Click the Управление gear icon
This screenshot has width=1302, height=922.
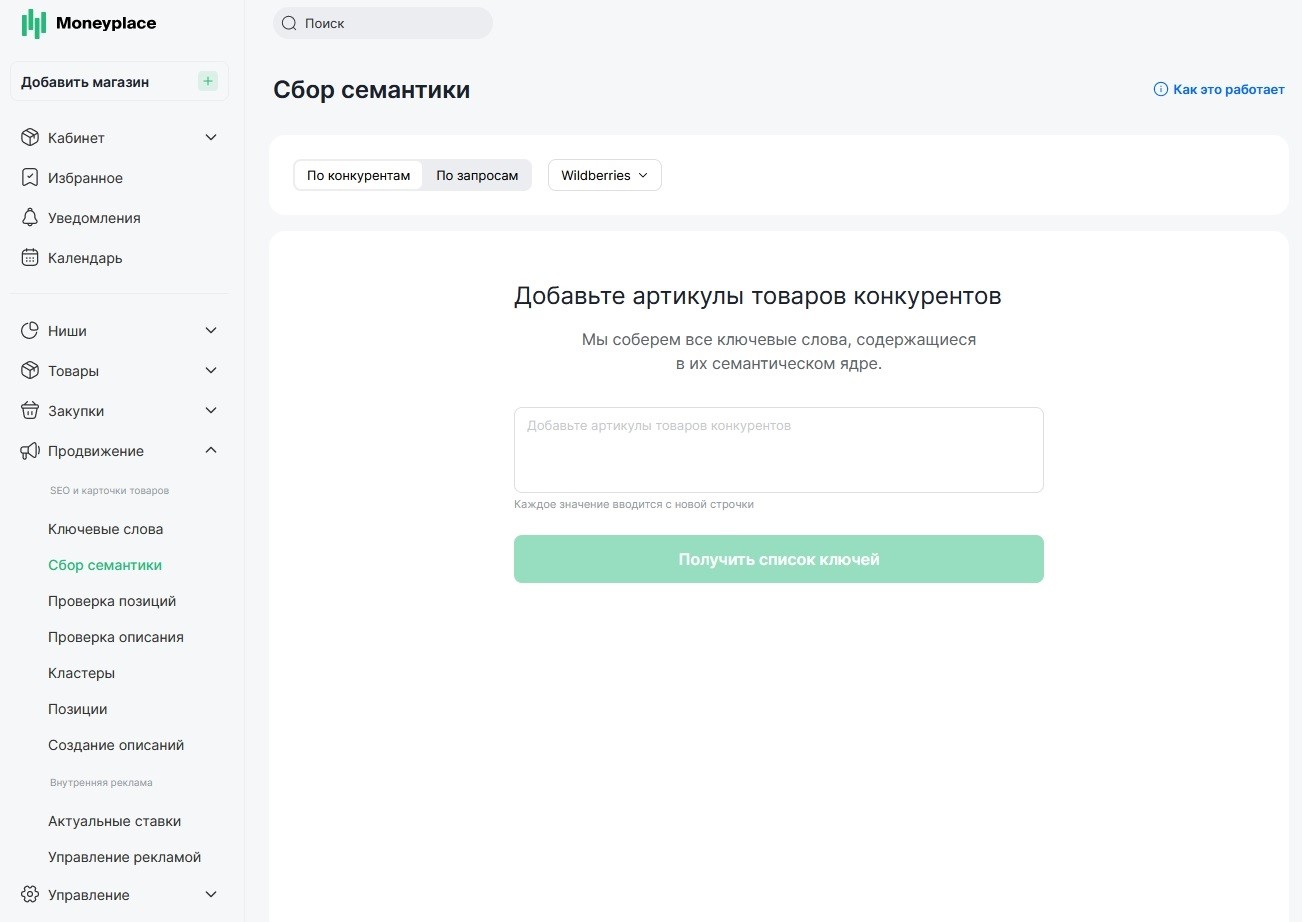click(30, 895)
